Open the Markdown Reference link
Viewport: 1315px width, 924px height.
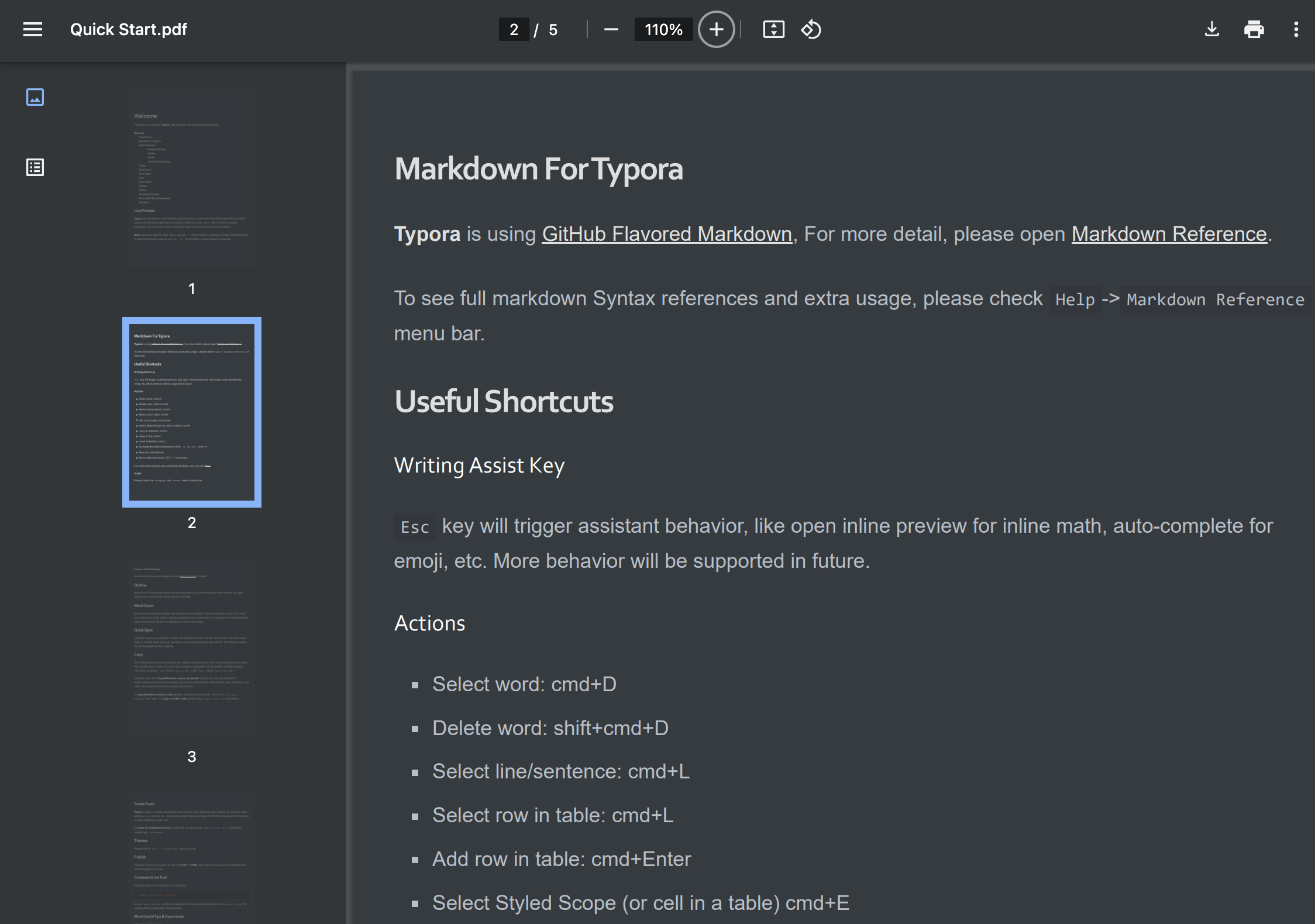click(1169, 234)
